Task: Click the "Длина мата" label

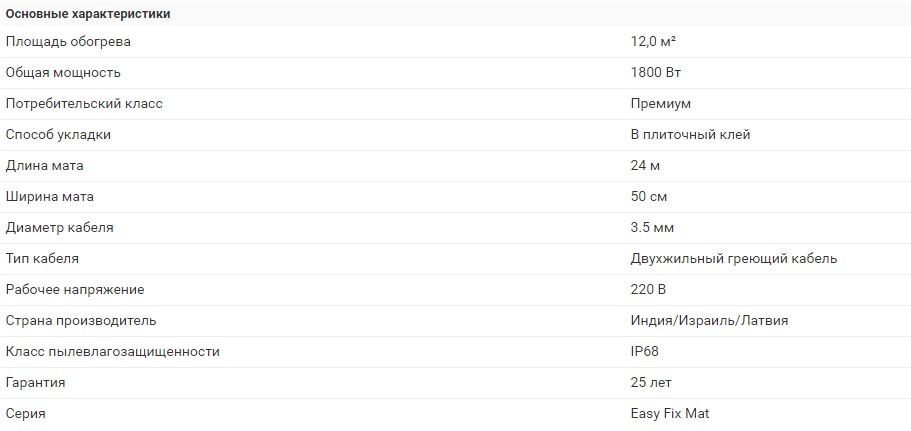Action: 45,166
